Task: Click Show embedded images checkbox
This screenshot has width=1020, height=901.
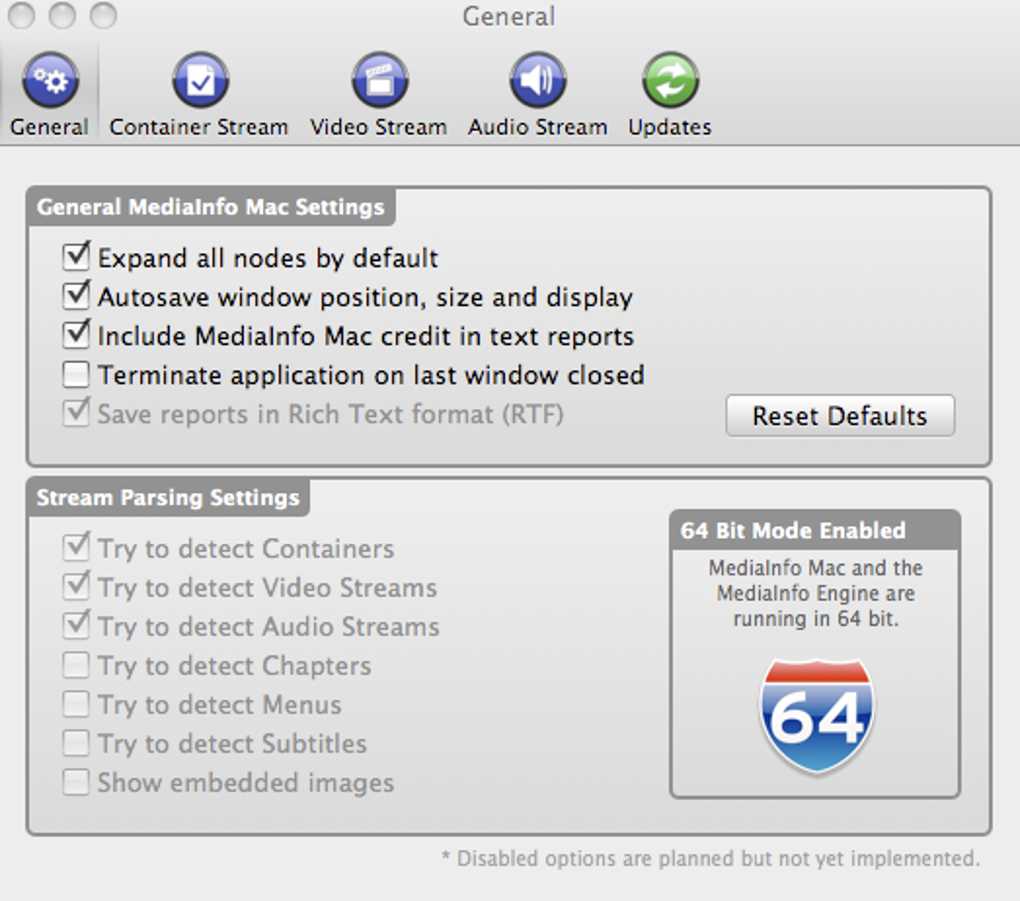Action: tap(76, 783)
